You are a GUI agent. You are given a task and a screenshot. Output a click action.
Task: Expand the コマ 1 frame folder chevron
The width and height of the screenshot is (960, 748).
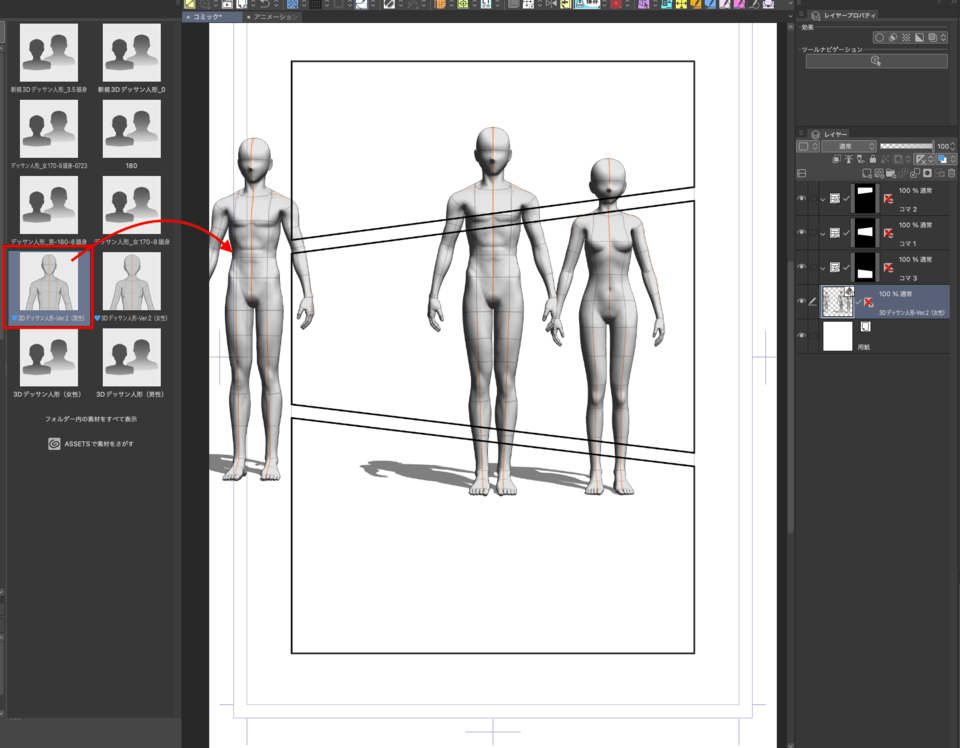(823, 233)
